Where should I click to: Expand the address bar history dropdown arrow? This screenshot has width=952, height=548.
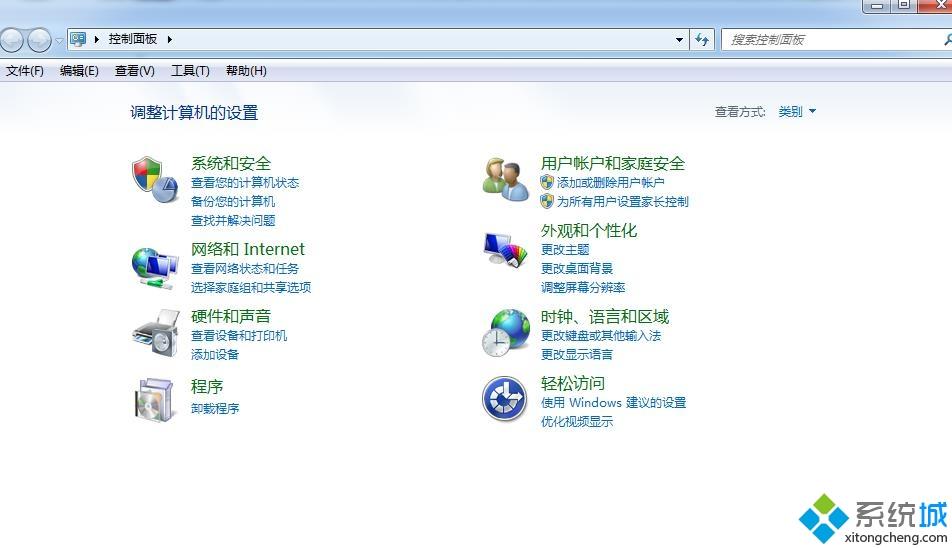pos(680,40)
